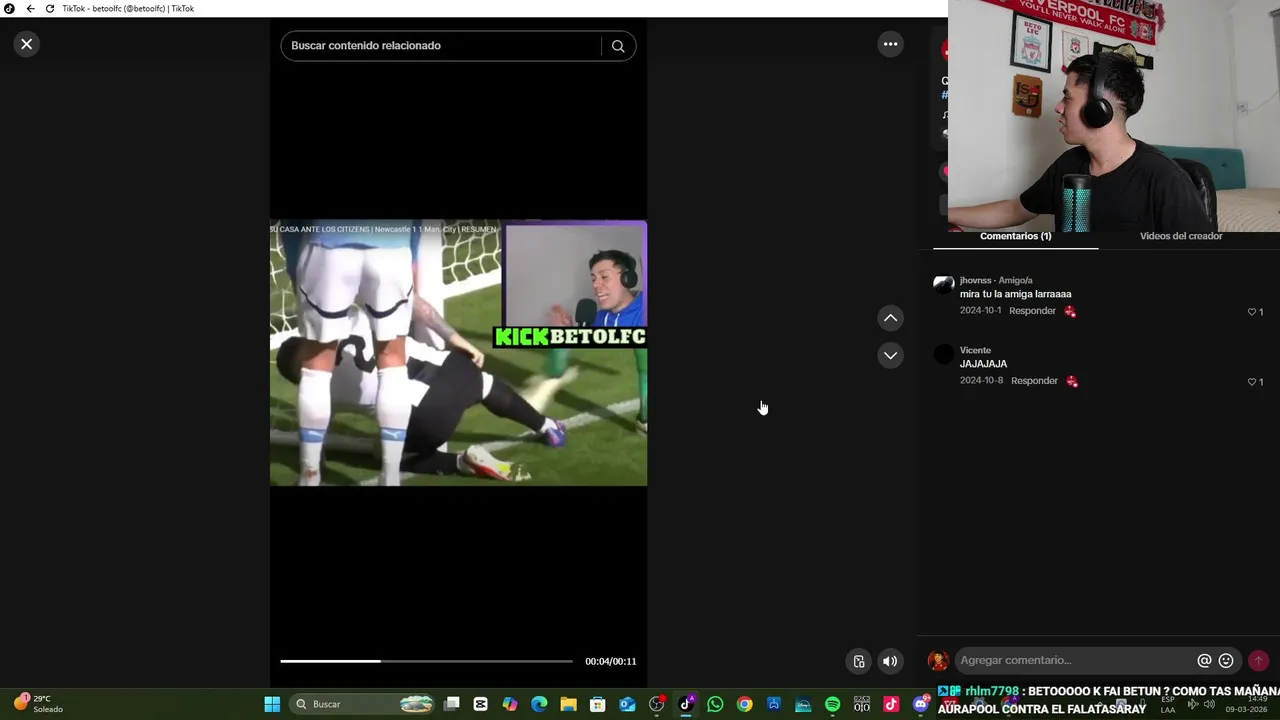This screenshot has width=1280, height=720.
Task: Open the Windows Start menu
Action: click(x=272, y=704)
